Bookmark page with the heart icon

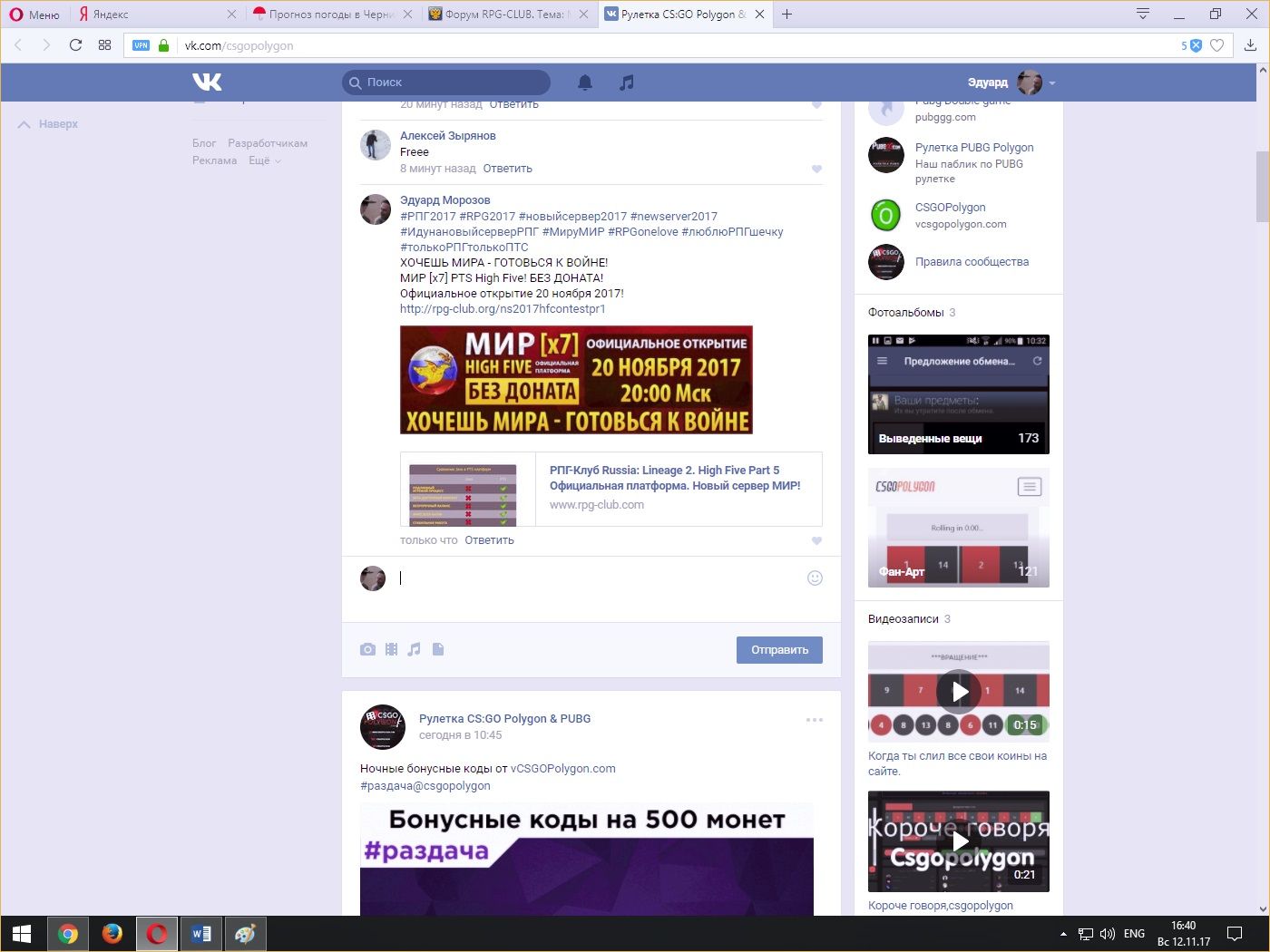[x=1217, y=45]
